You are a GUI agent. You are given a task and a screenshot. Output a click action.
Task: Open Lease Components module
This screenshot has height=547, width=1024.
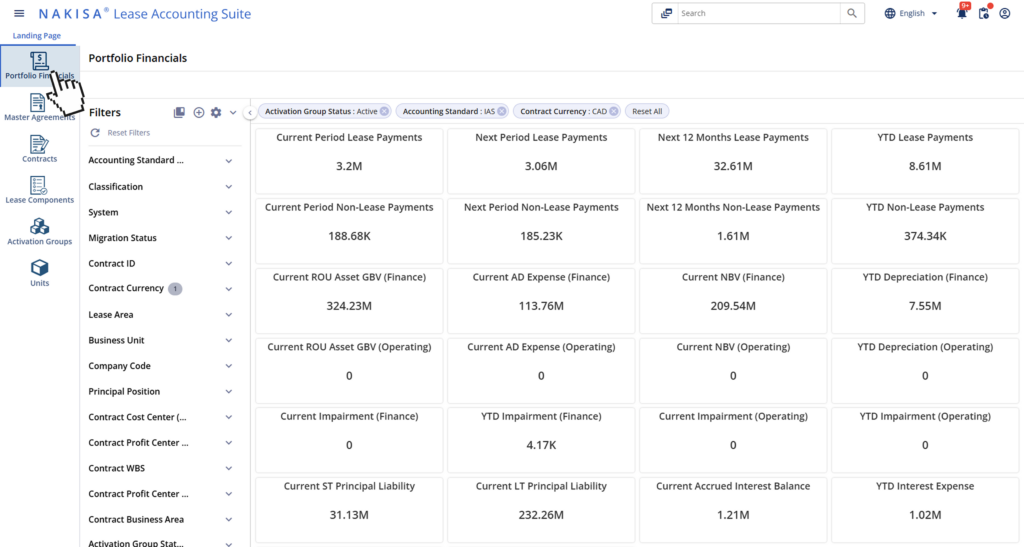[39, 190]
